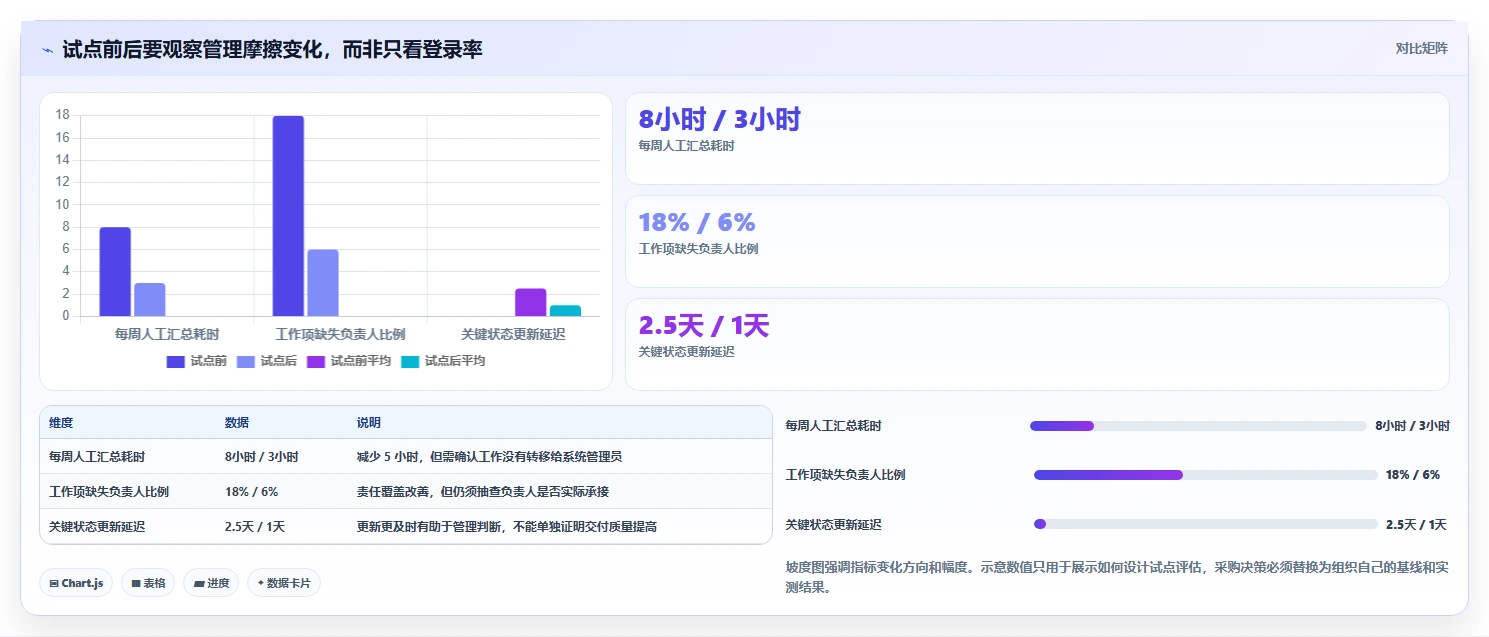Click the purple 试点前平均 bar in chart
The width and height of the screenshot is (1489, 637).
pos(531,302)
